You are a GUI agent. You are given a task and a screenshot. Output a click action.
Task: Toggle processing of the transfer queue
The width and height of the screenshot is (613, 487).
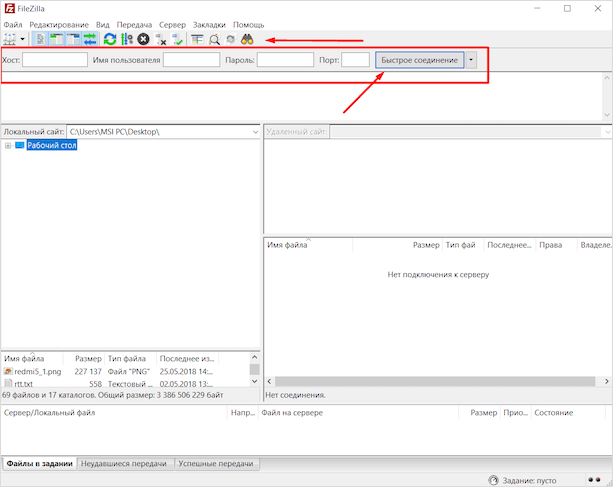[127, 40]
